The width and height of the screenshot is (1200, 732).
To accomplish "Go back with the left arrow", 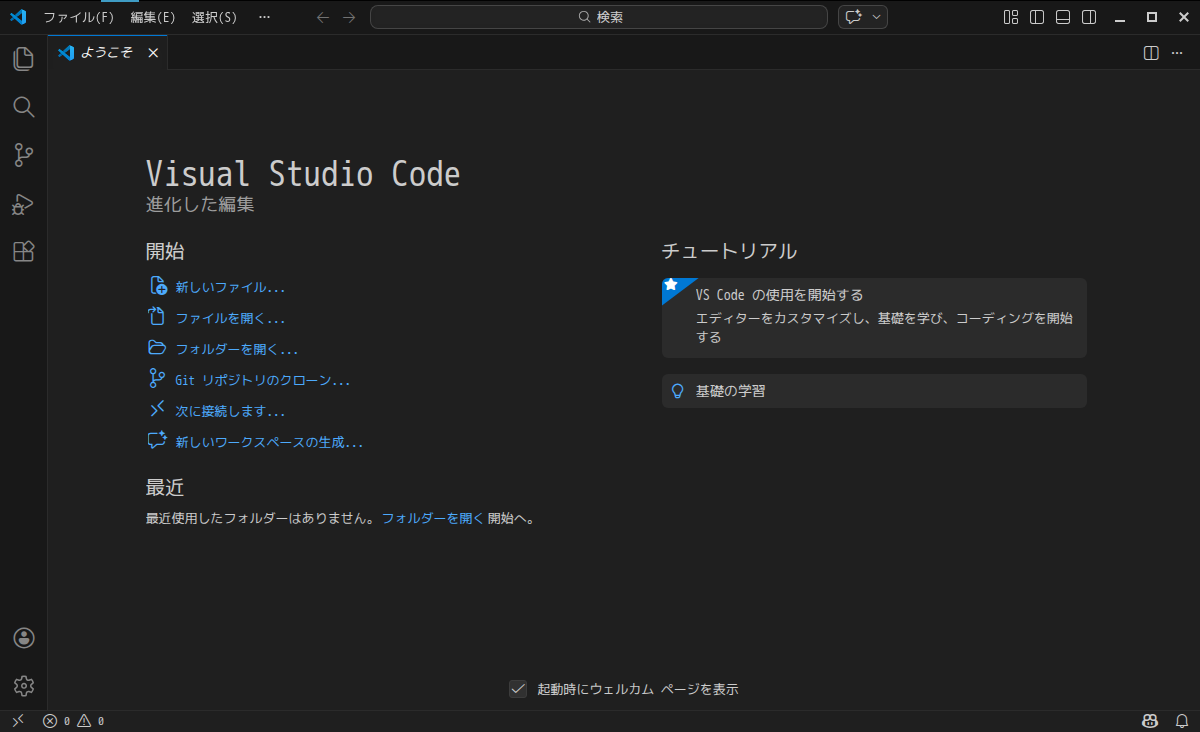I will (x=322, y=17).
